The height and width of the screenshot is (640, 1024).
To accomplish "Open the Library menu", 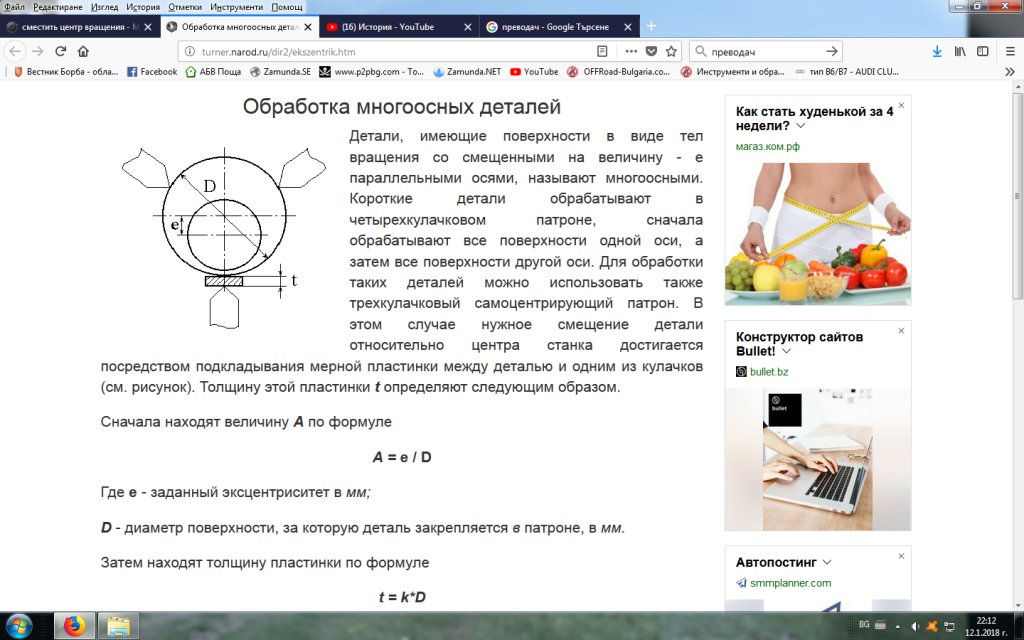I will 960,51.
